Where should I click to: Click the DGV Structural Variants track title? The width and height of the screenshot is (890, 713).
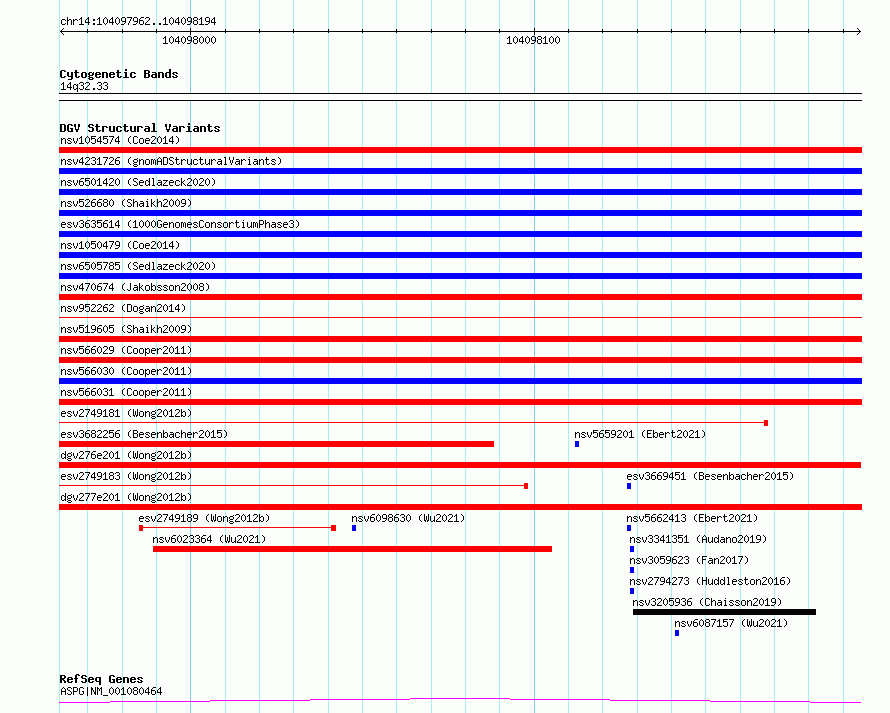pos(140,128)
